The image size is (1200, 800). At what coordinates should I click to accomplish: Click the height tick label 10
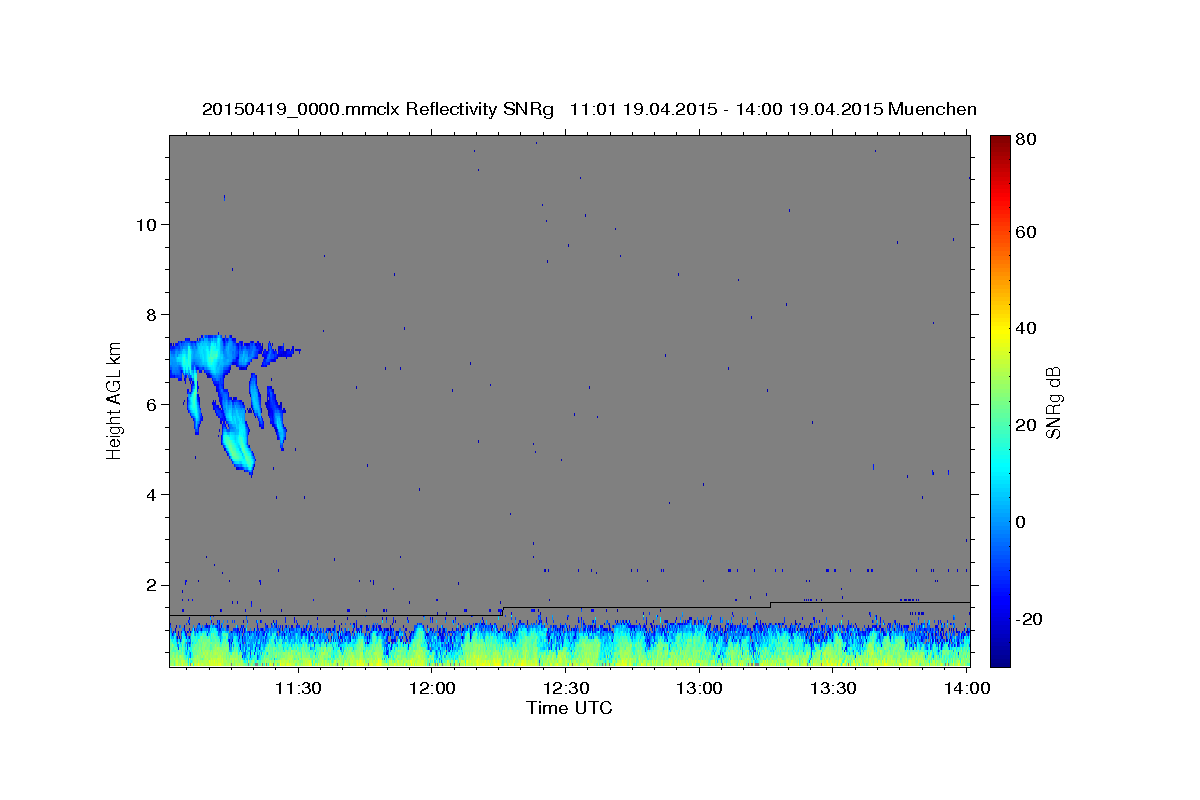click(146, 224)
